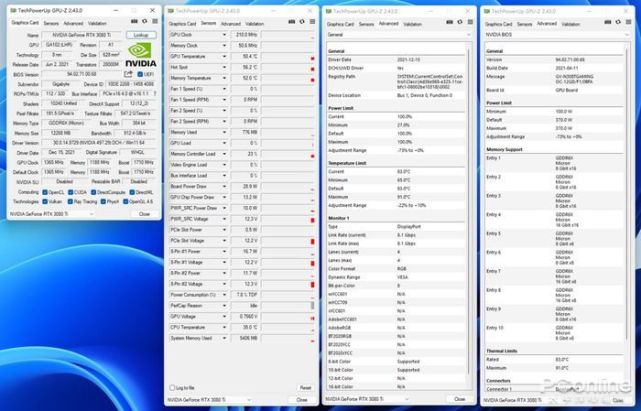
Task: Click refresh icon in Sensors window
Action: (x=302, y=22)
